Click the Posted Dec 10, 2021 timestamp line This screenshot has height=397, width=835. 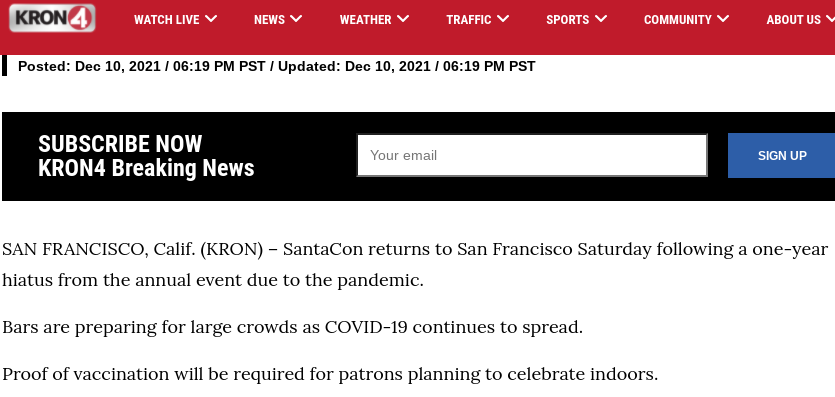pyautogui.click(x=276, y=67)
